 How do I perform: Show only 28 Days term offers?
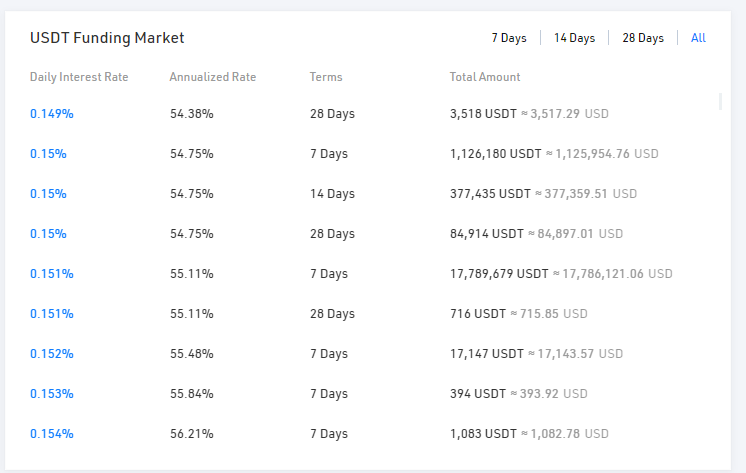pyautogui.click(x=643, y=38)
